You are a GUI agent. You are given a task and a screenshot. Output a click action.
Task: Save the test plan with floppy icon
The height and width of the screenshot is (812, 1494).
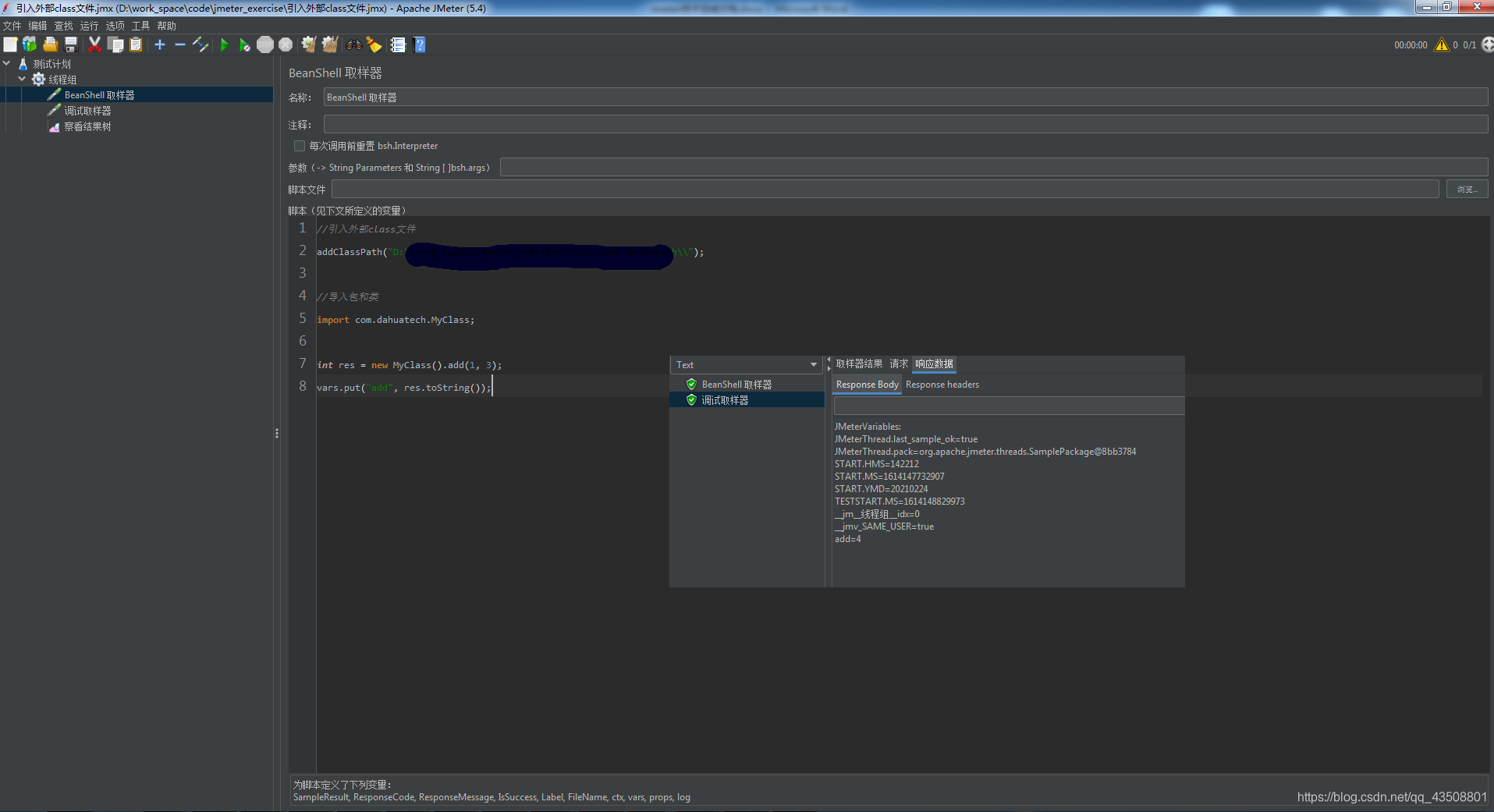(71, 44)
